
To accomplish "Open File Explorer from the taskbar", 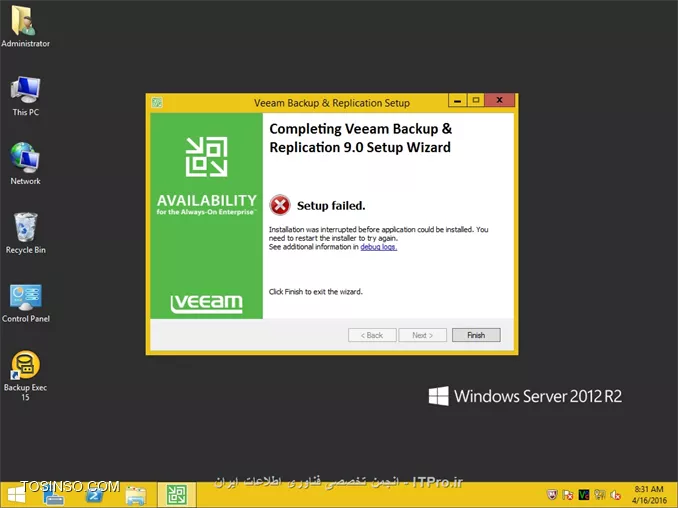I will click(x=135, y=495).
